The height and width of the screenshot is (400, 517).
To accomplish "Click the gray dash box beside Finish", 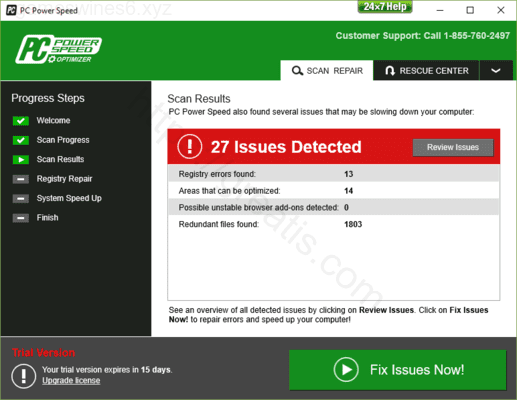I will pos(21,218).
